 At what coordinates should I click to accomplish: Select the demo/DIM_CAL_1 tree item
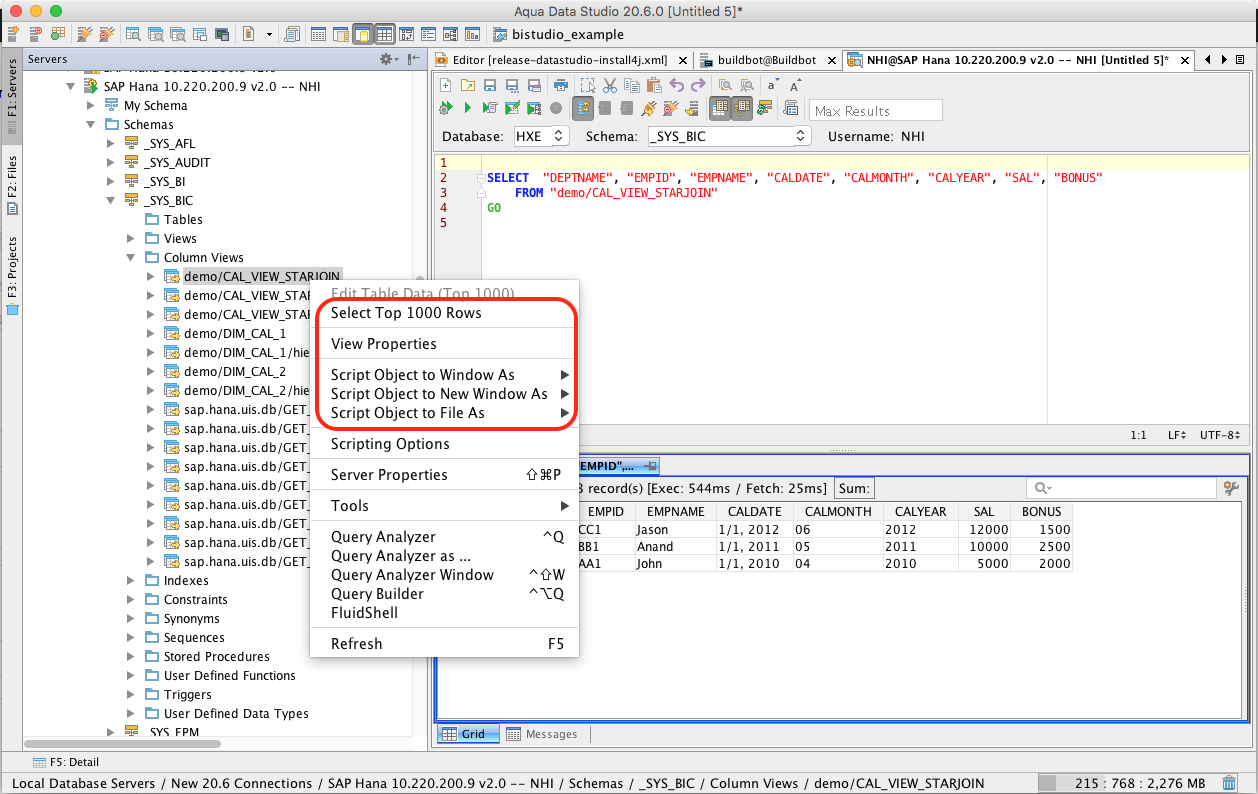(x=235, y=334)
